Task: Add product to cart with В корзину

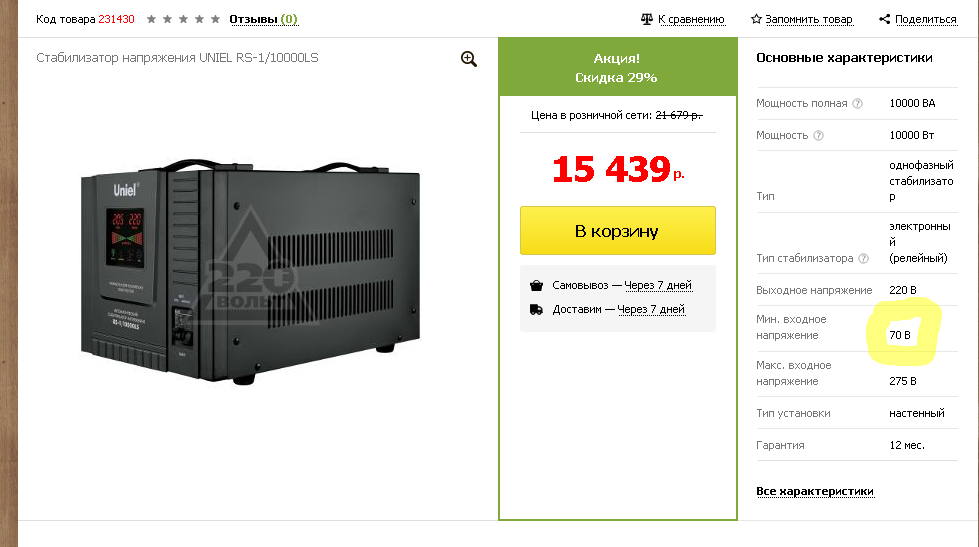Action: click(x=617, y=231)
